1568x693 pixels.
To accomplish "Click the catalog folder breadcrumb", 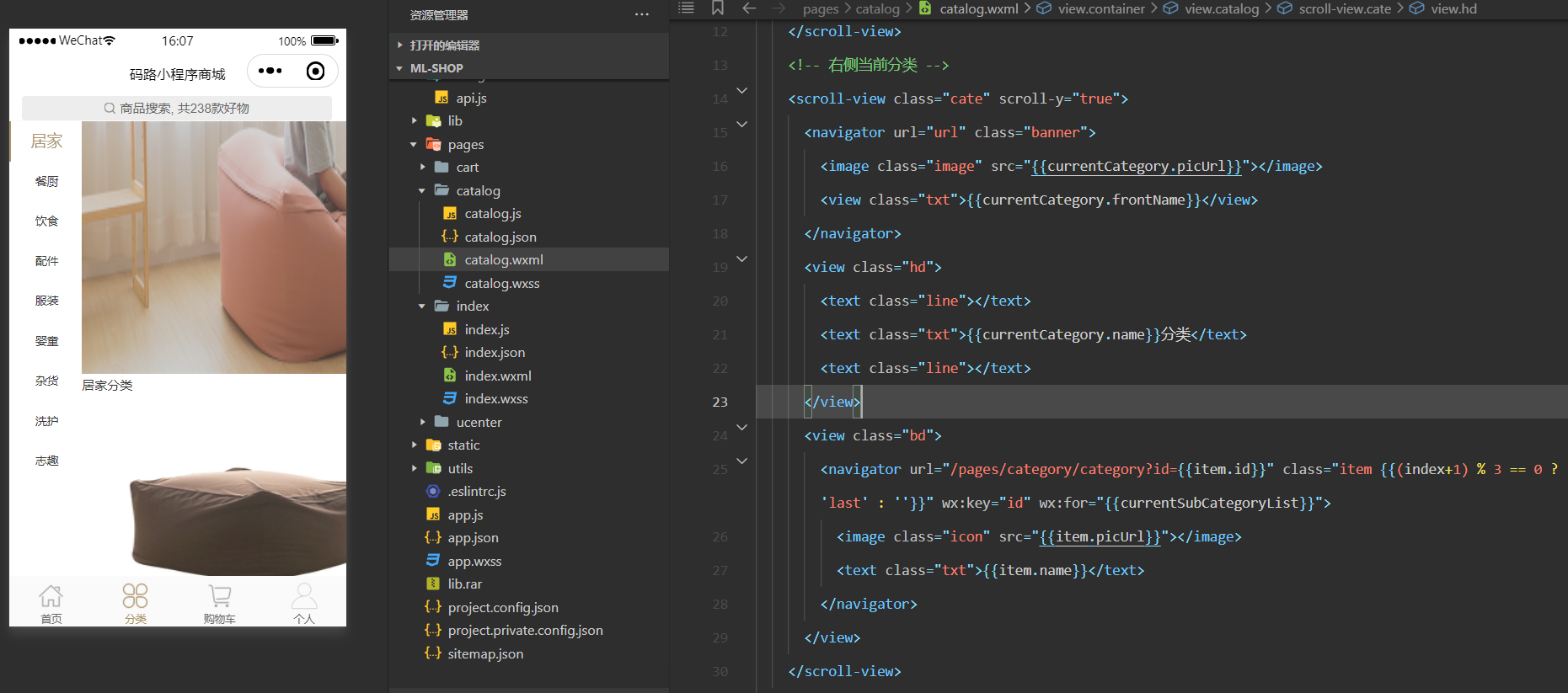I will [x=878, y=8].
